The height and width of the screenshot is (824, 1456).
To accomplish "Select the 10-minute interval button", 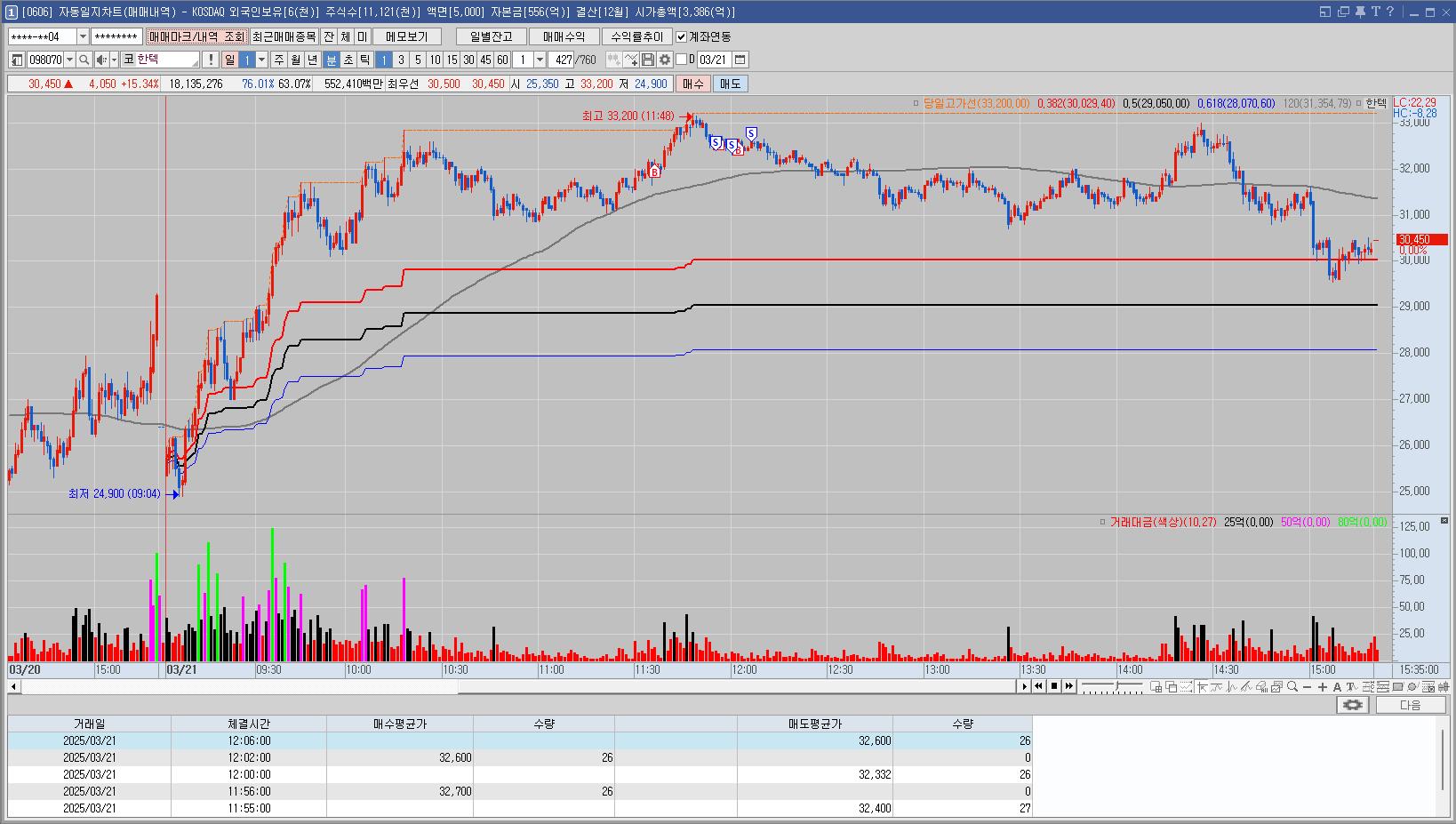I will [435, 60].
